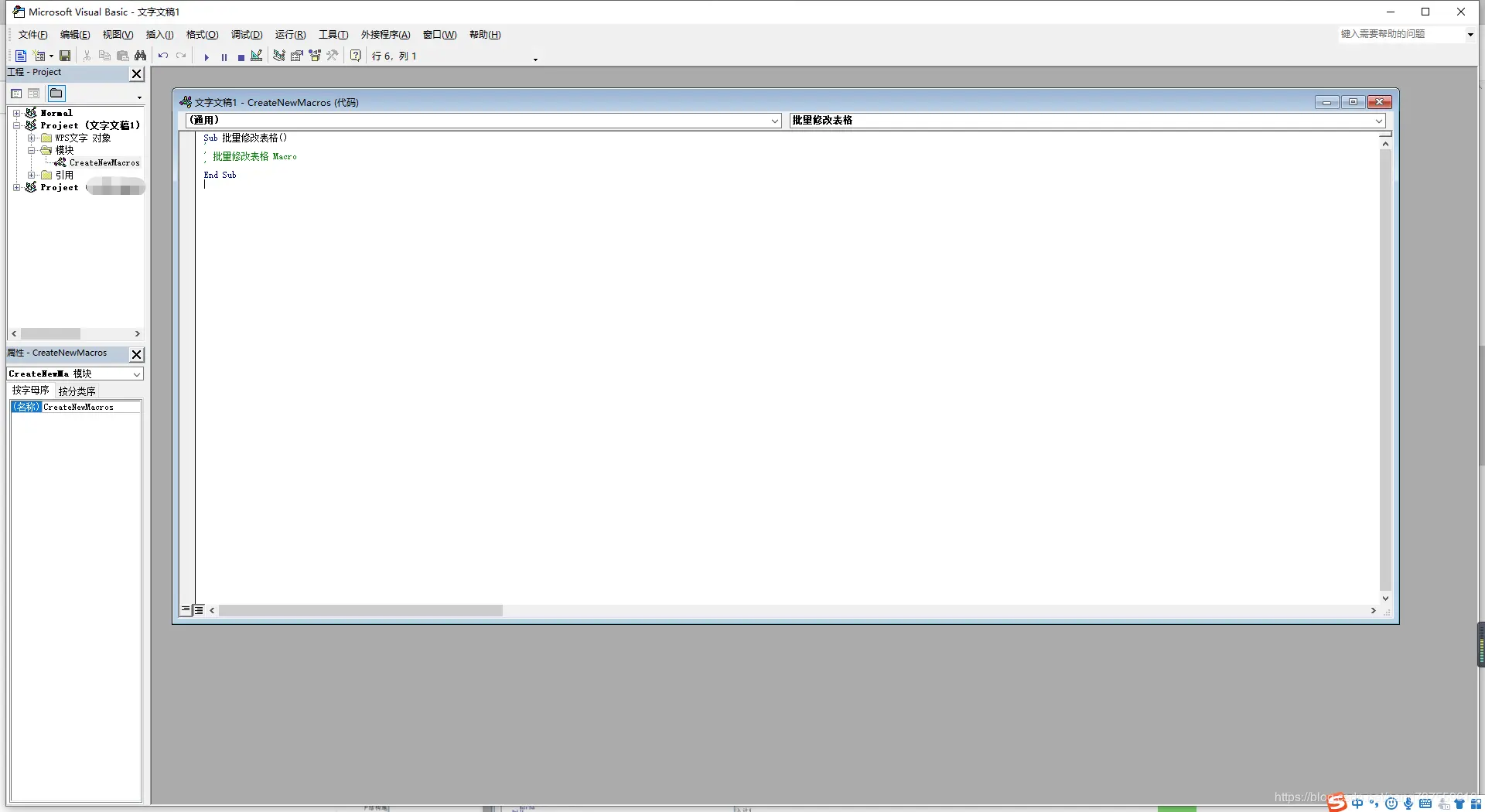Viewport: 1485px width, 812px height.
Task: Click the code editor horizontal scrollbar
Action: 360,611
